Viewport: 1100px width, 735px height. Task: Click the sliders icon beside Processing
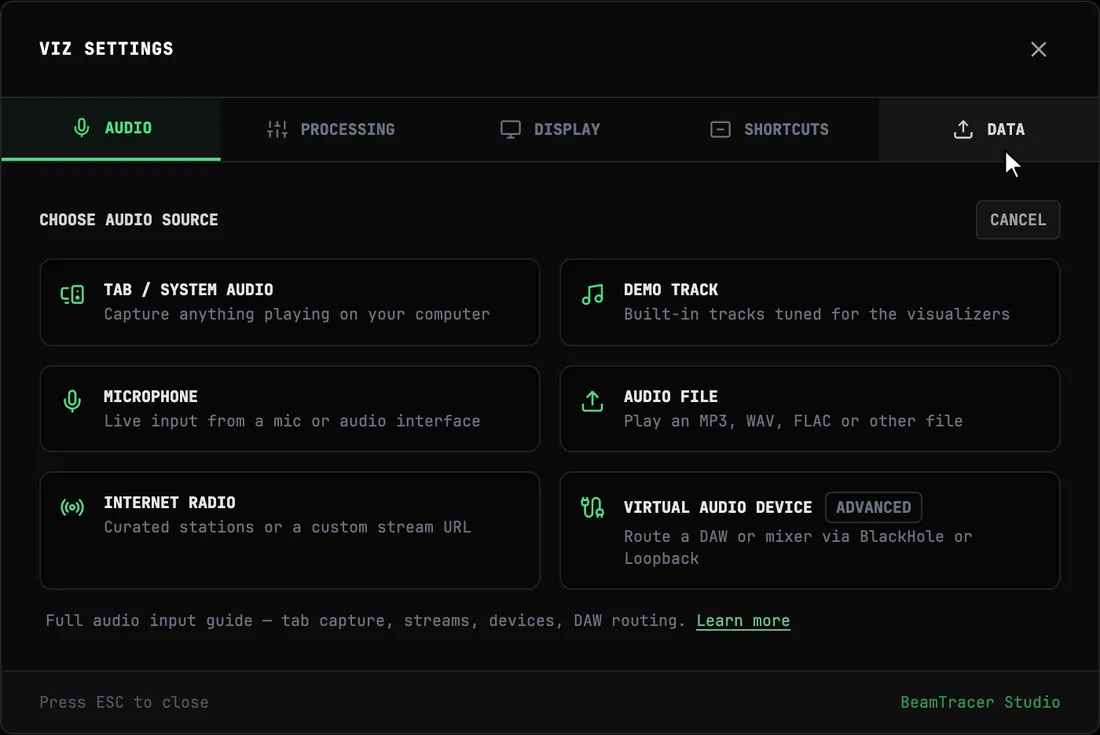tap(277, 129)
